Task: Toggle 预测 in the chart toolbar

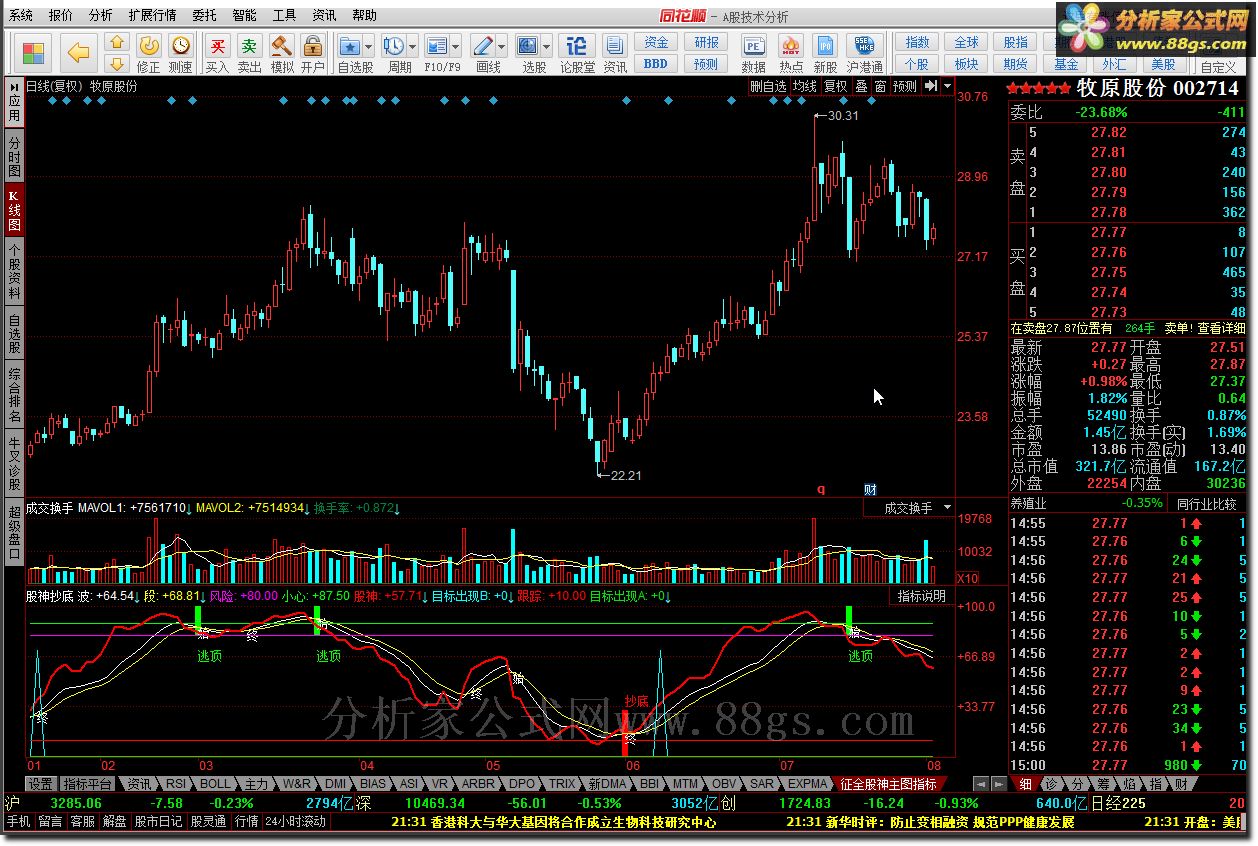Action: [x=906, y=86]
